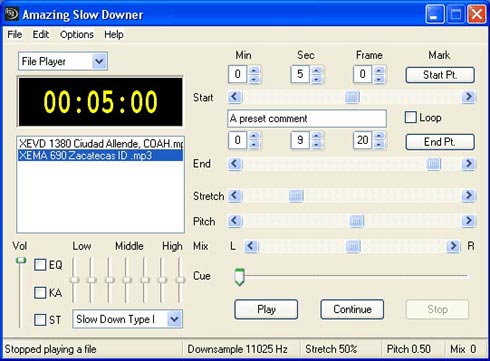Screen dimensions: 490x361
Task: Click the Cue position marker
Action: click(x=239, y=277)
